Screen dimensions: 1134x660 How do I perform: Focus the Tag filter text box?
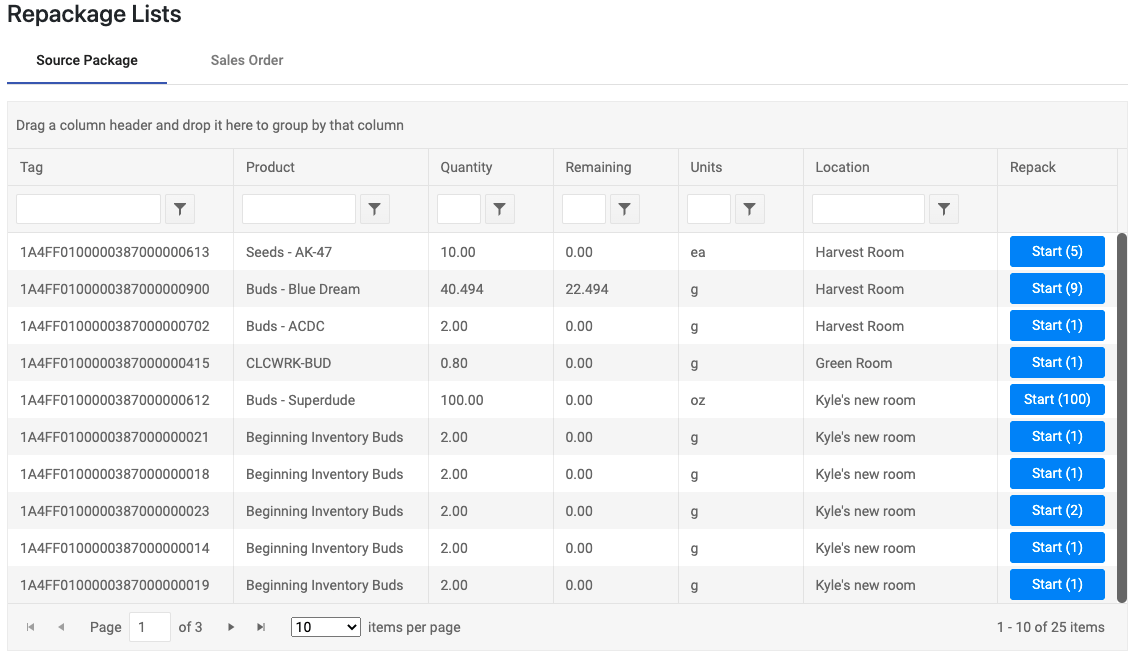88,209
